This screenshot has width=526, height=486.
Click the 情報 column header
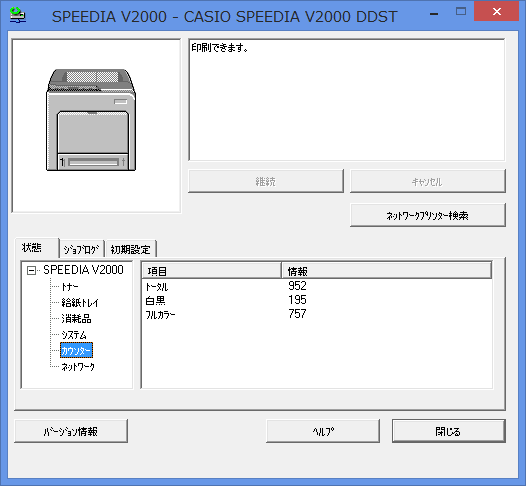[x=386, y=271]
